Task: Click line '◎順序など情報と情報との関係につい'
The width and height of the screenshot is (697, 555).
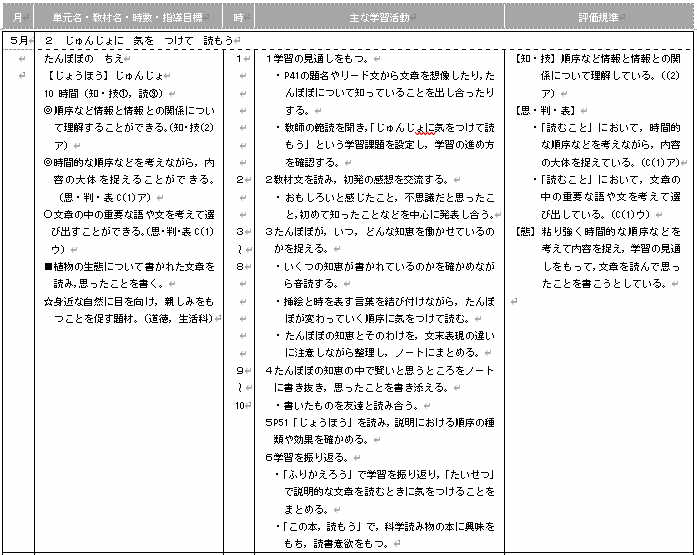Action: [x=129, y=110]
